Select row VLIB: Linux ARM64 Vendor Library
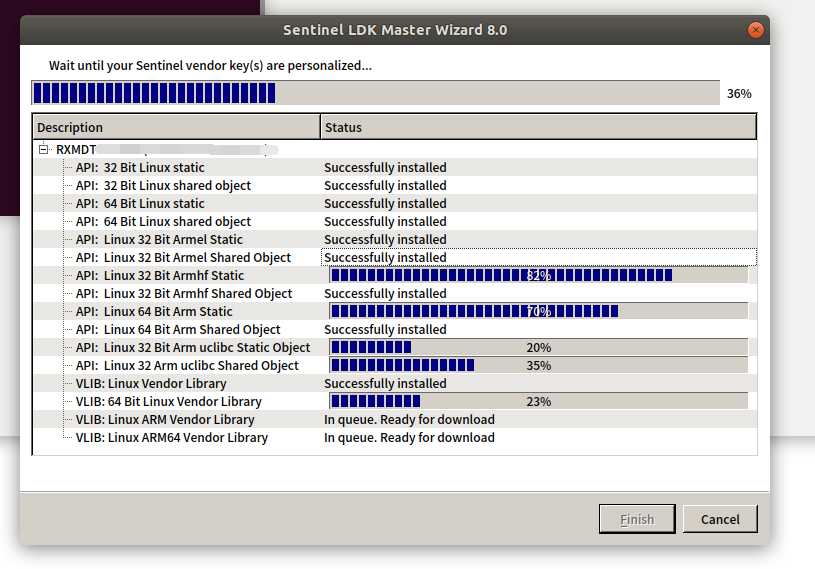The image size is (815, 569). click(x=395, y=438)
